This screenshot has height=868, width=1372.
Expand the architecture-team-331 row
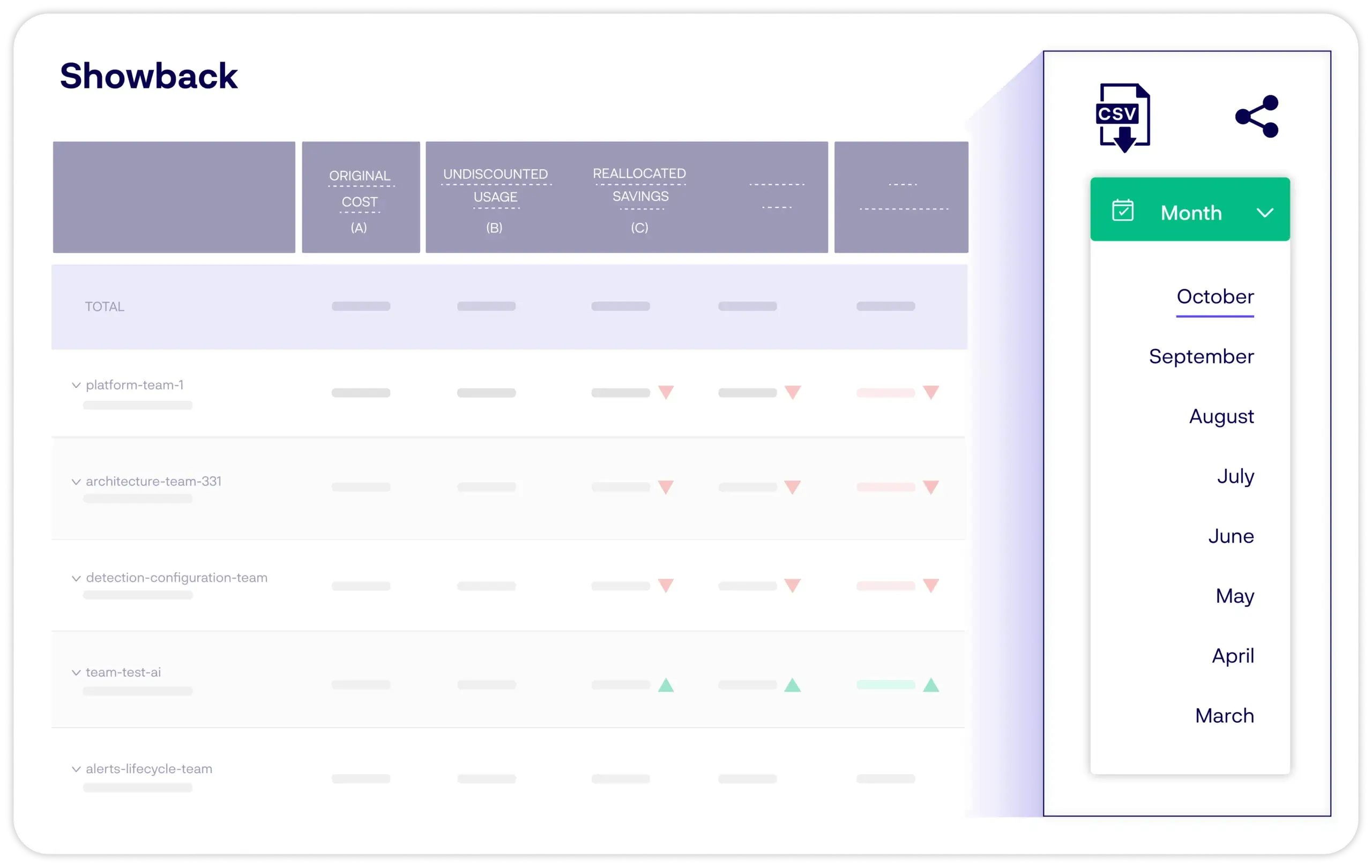76,482
